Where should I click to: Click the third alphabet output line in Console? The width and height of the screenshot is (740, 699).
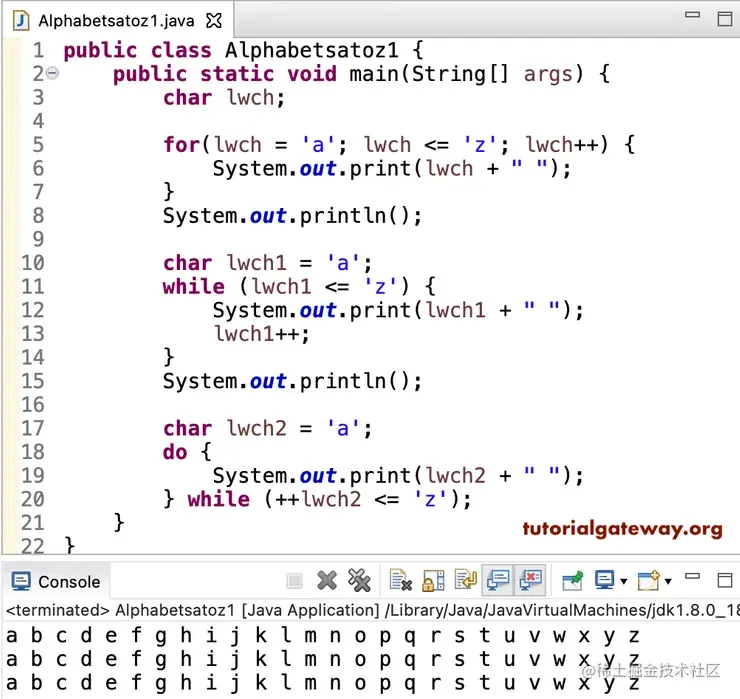[323, 683]
